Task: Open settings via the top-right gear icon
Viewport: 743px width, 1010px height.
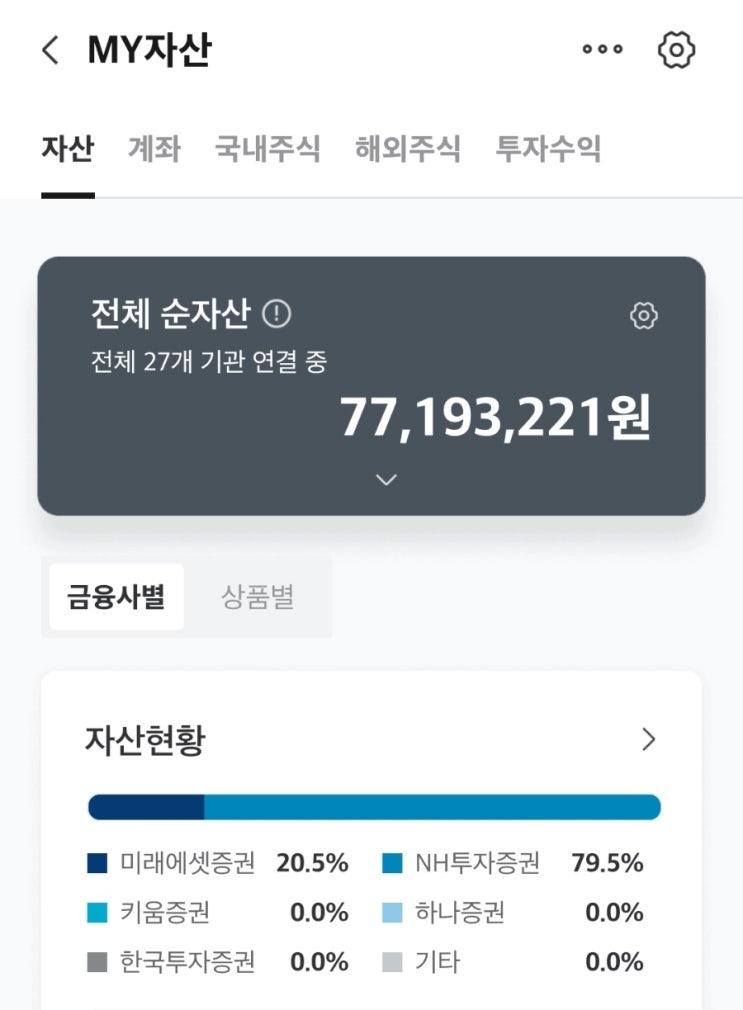Action: click(x=677, y=49)
